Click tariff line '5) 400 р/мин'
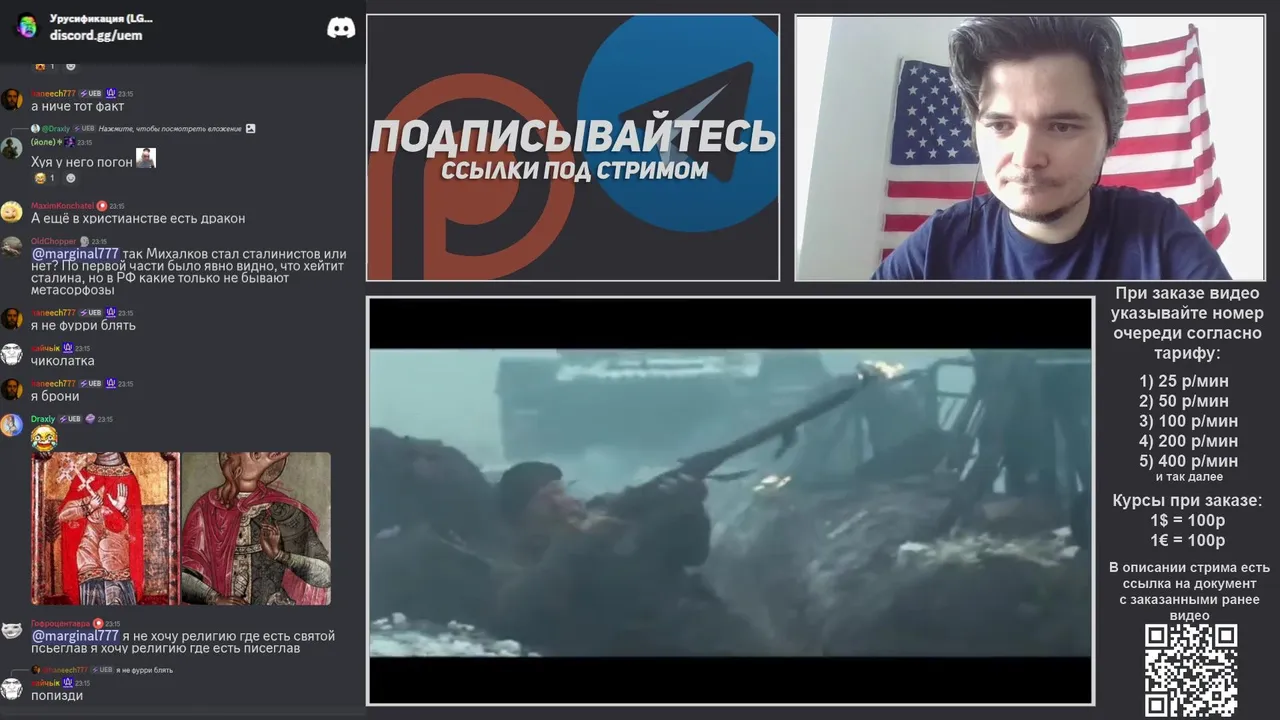 1188,461
